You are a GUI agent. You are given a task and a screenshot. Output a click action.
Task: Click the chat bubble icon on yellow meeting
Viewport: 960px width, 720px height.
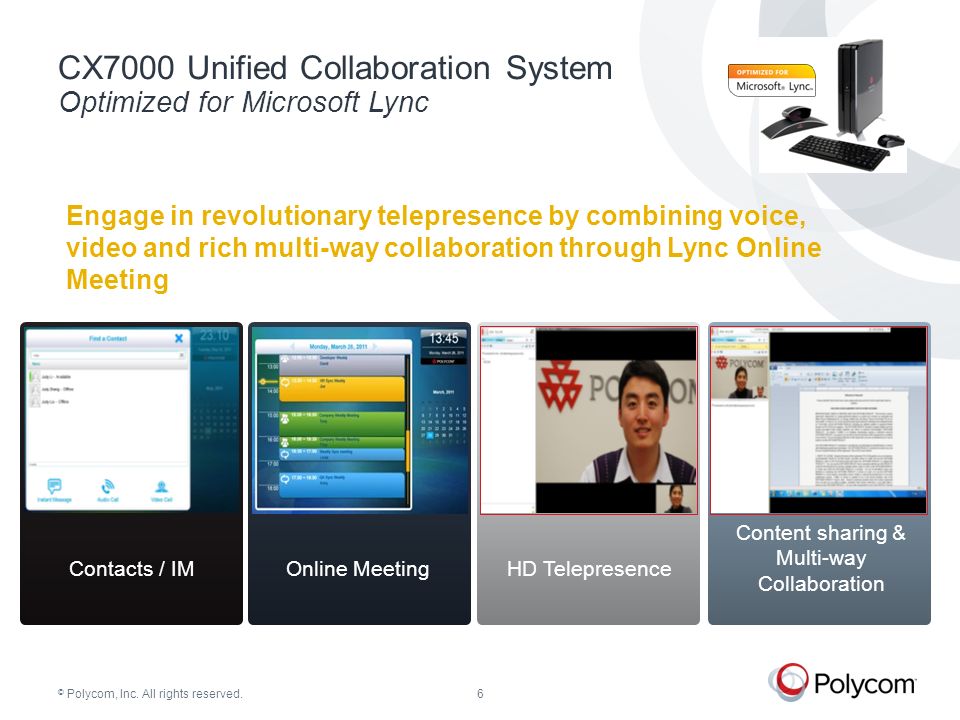(285, 383)
